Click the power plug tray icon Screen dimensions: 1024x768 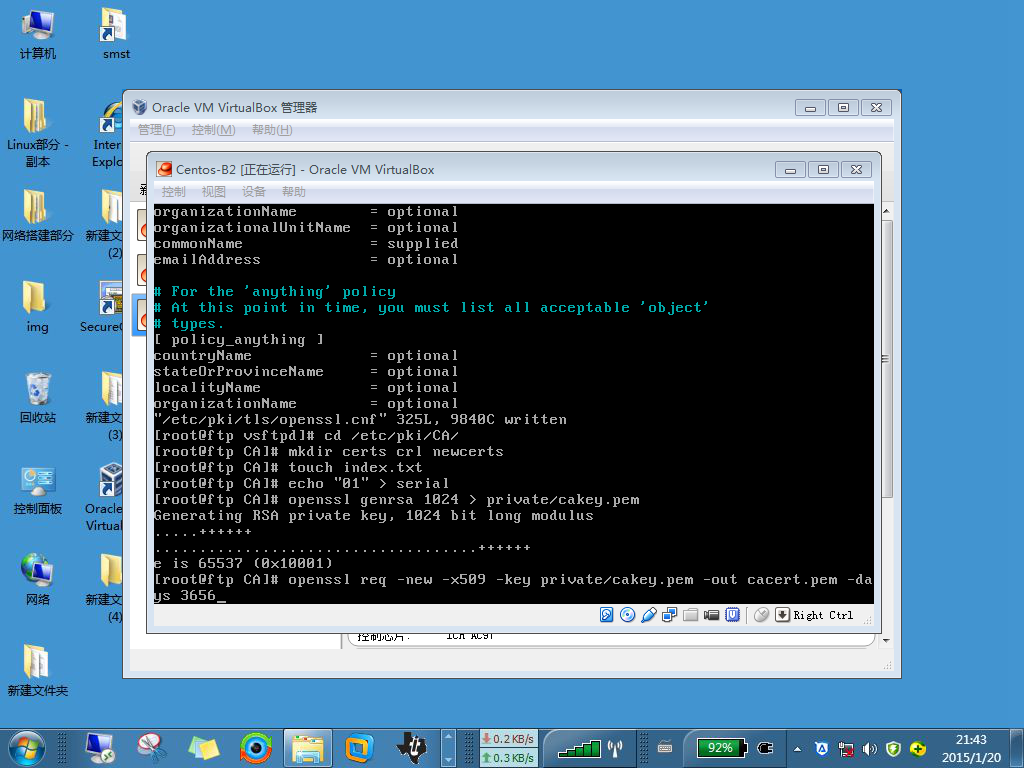coord(765,748)
